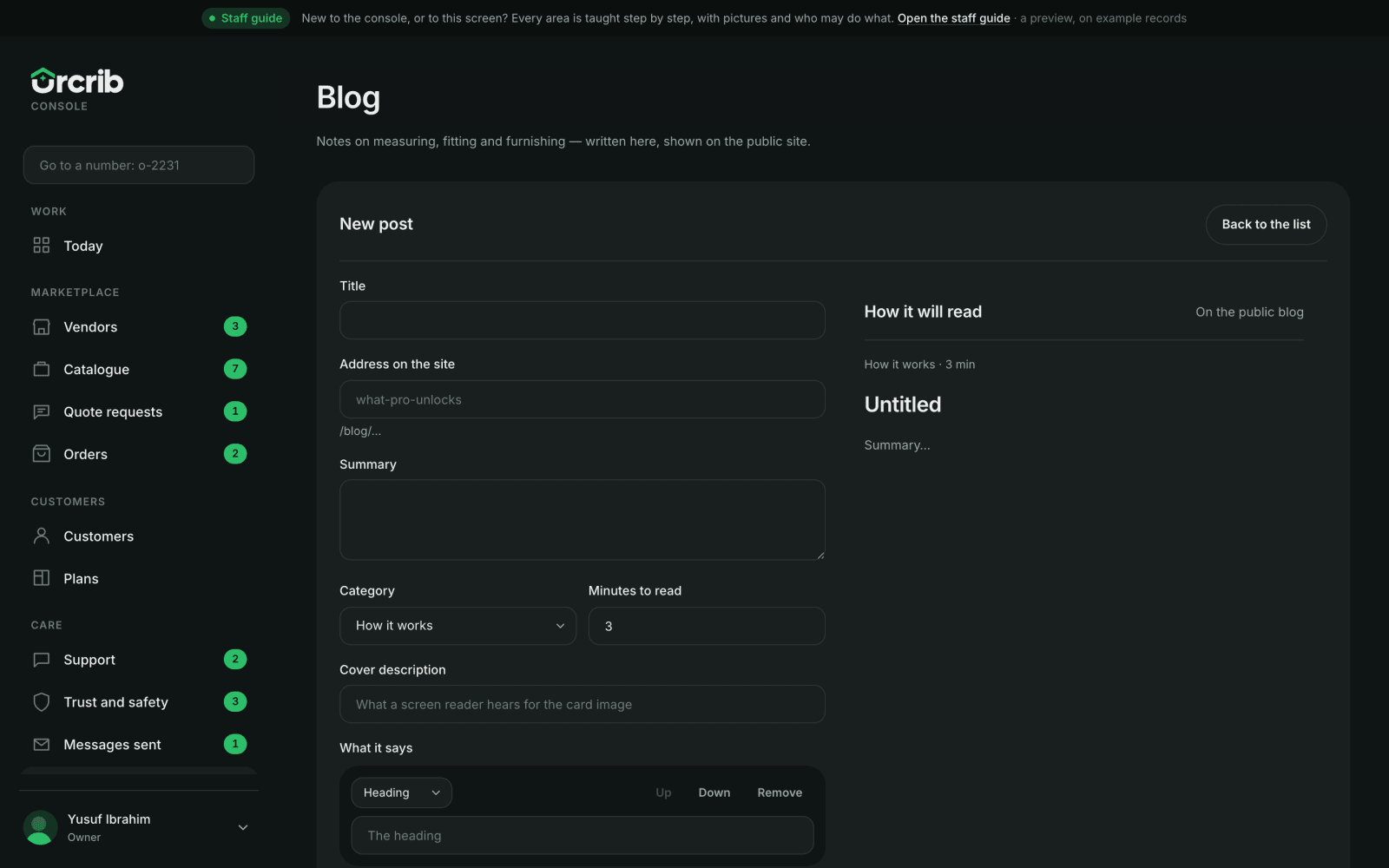Click the Vendors badge showing 3
Screen dimensions: 1389x868
(235, 326)
